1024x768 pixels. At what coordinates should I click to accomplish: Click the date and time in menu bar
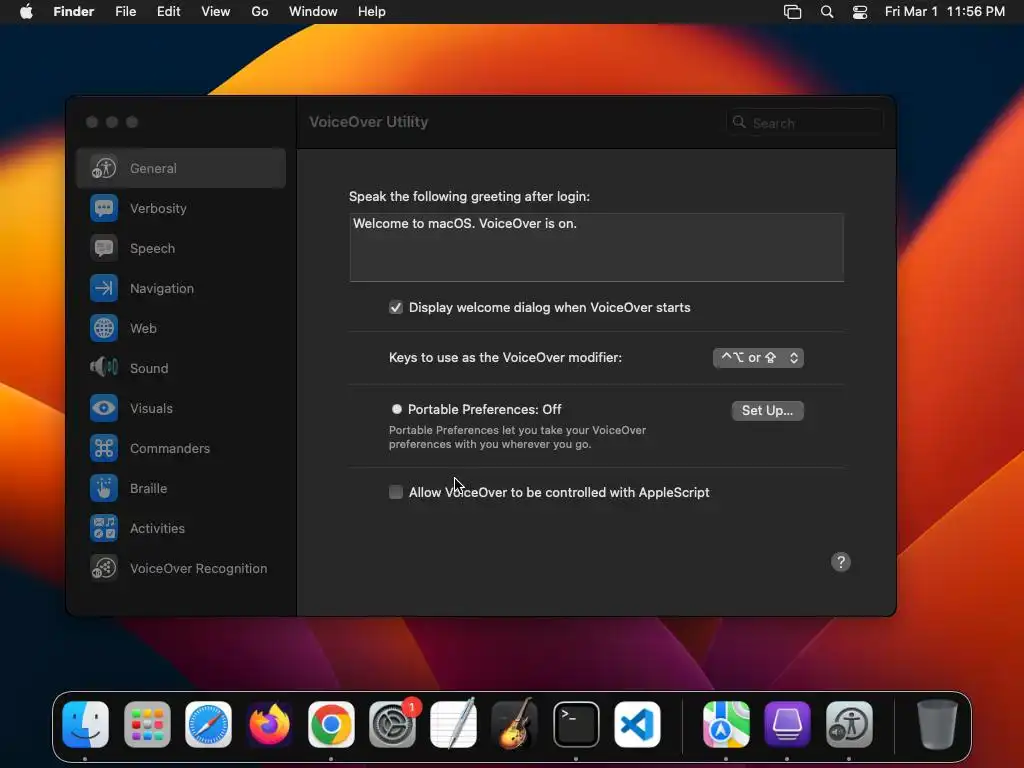(944, 12)
